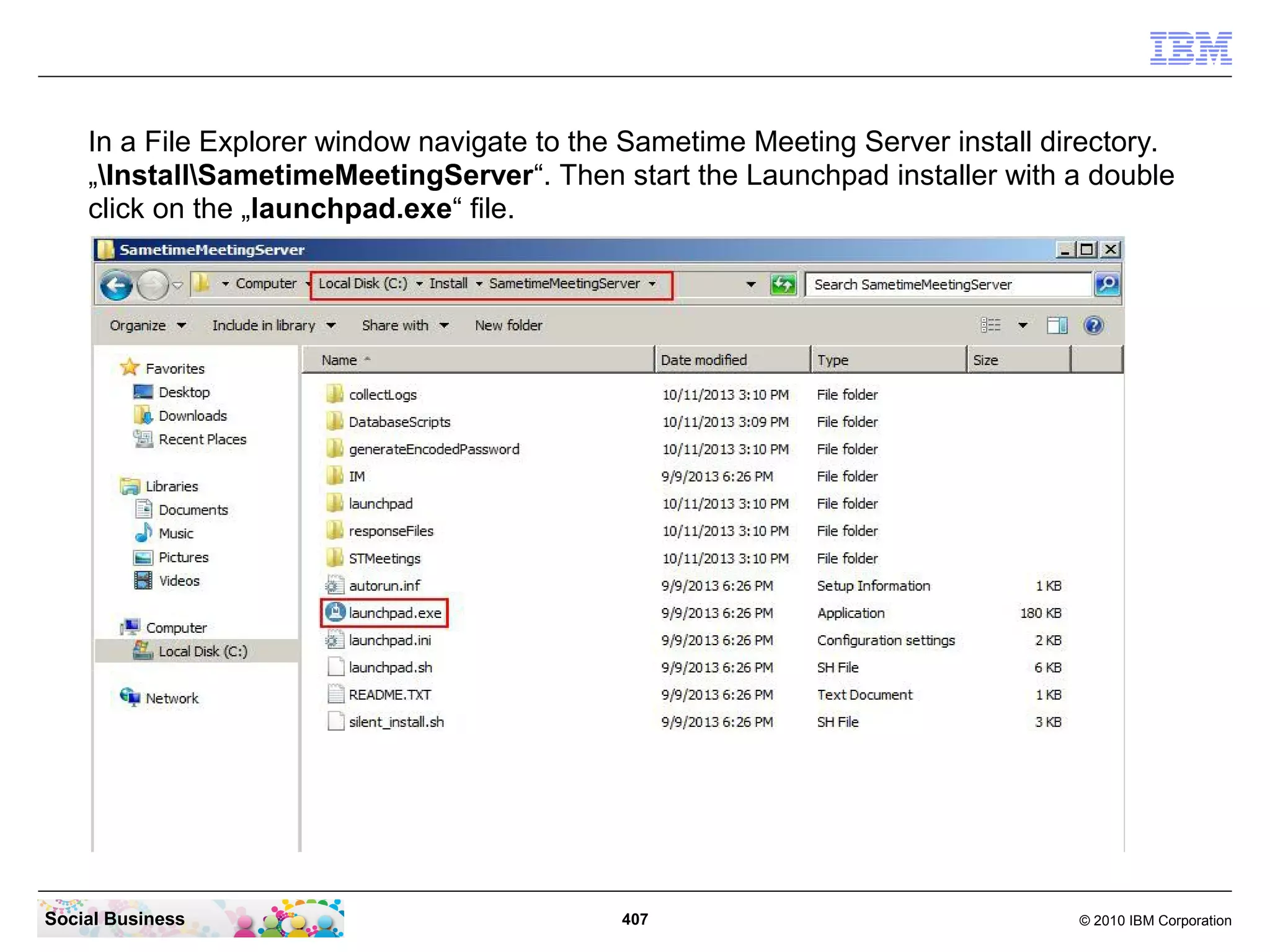Click the green Refresh button

[783, 284]
